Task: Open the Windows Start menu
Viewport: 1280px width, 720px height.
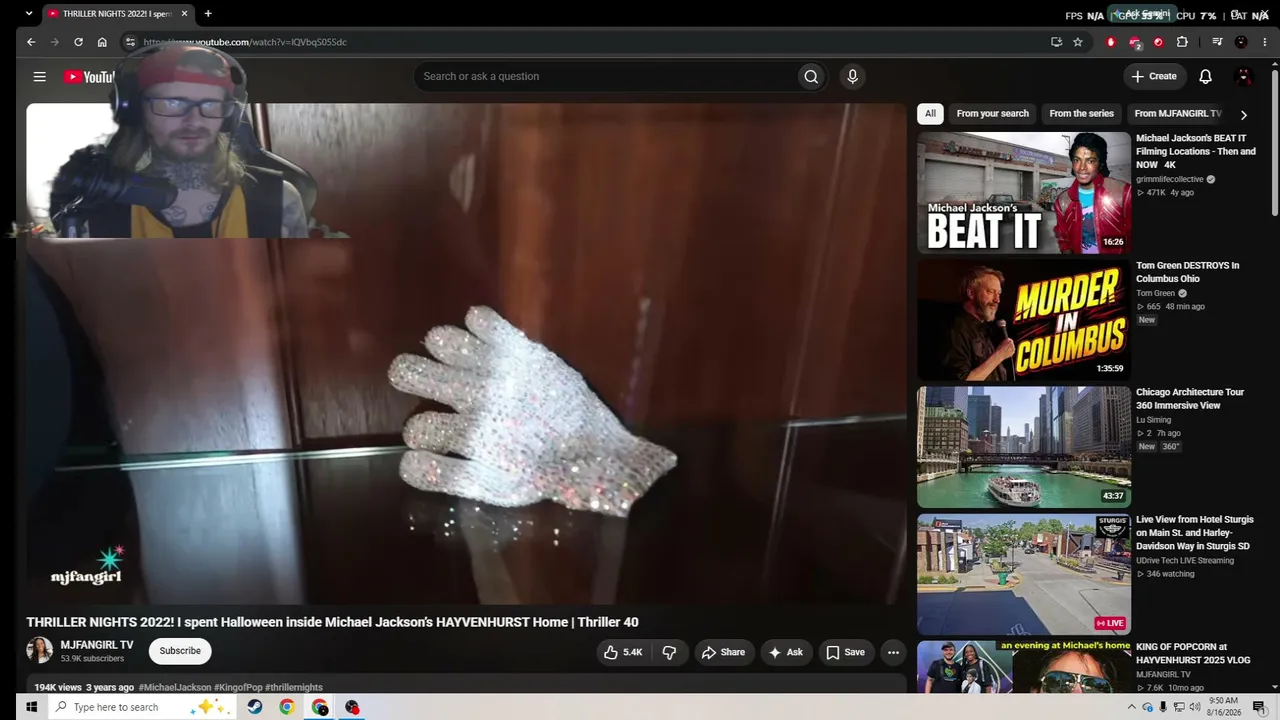Action: coord(31,707)
